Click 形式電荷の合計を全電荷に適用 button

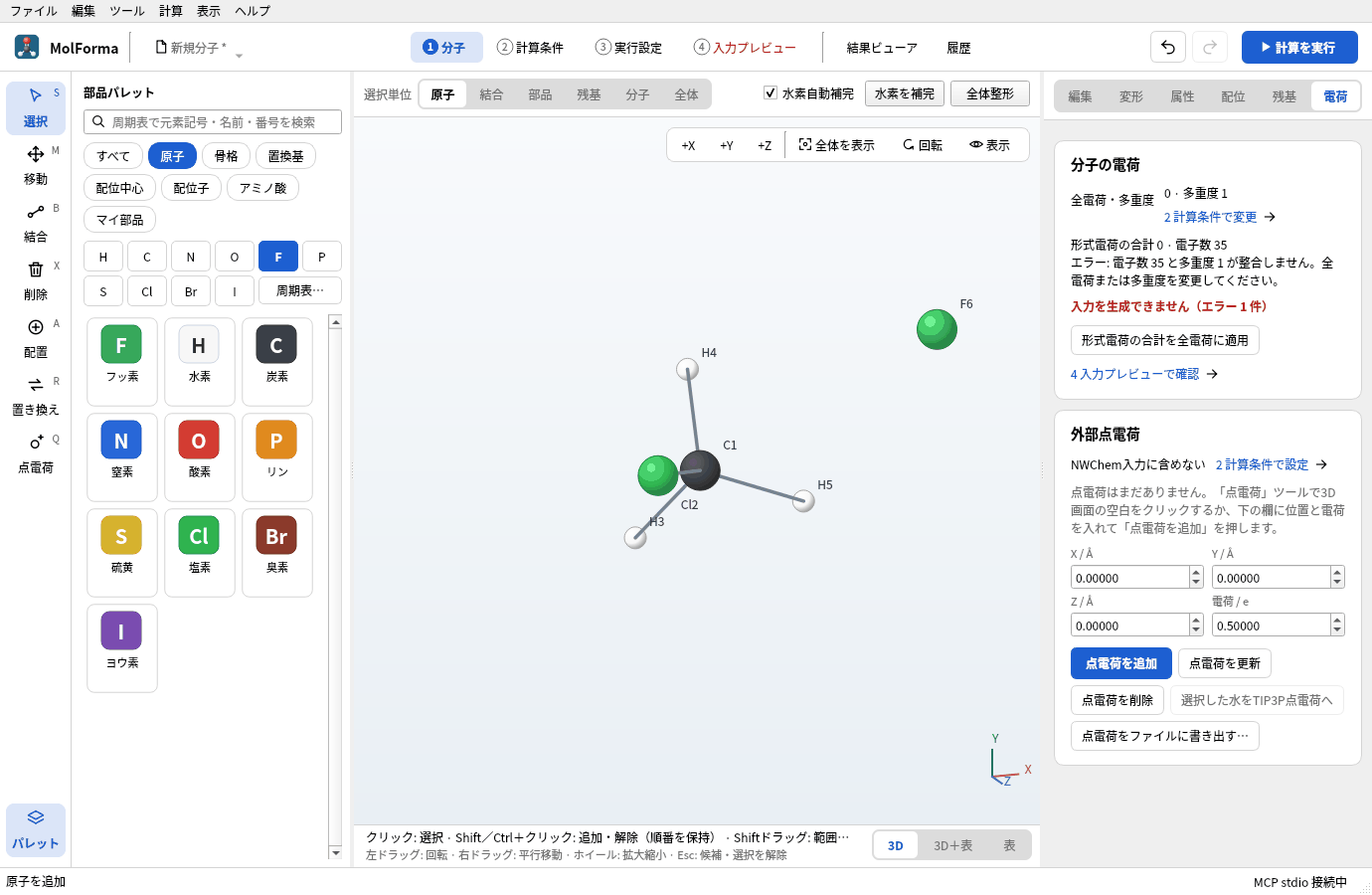tap(1165, 340)
